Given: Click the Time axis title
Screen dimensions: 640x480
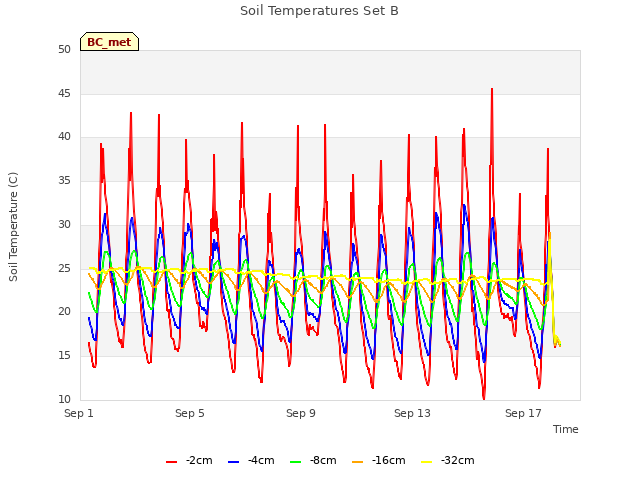Looking at the screenshot, I should (x=566, y=429).
